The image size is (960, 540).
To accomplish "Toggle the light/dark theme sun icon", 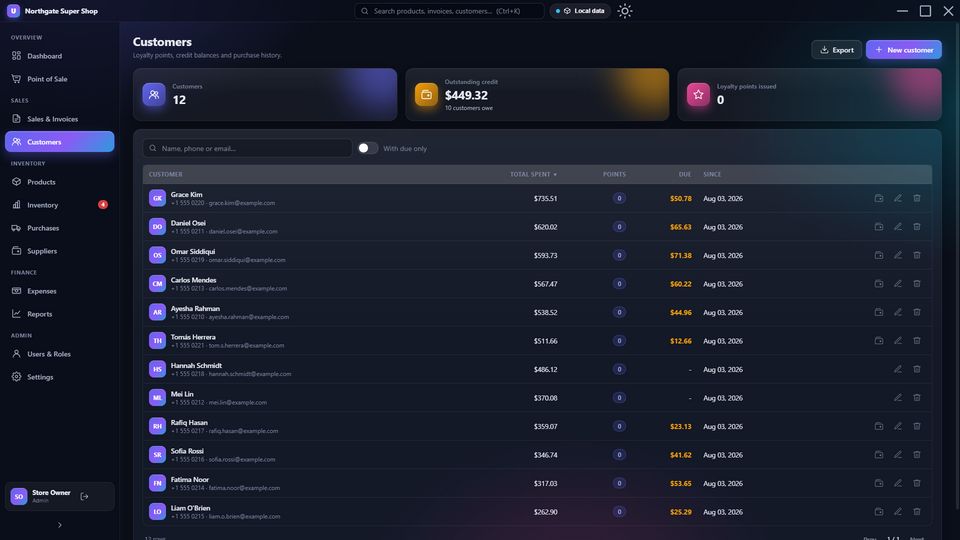I will (x=624, y=11).
